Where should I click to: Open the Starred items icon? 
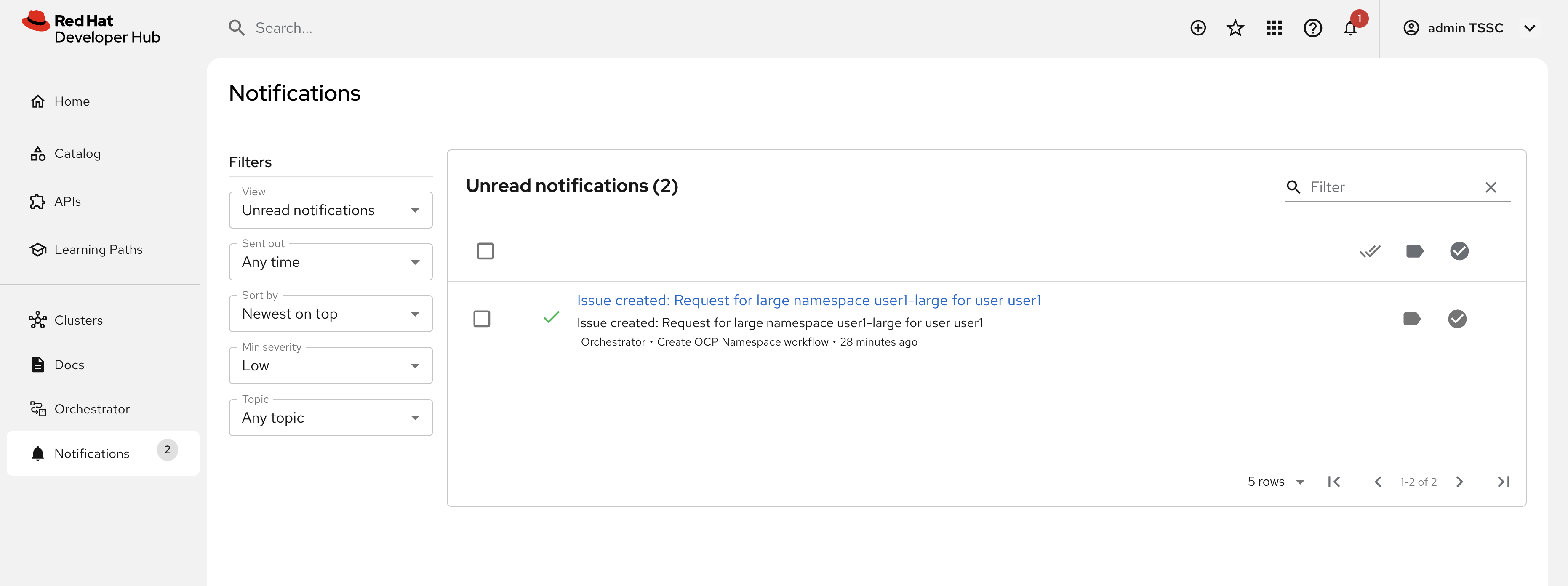point(1235,27)
